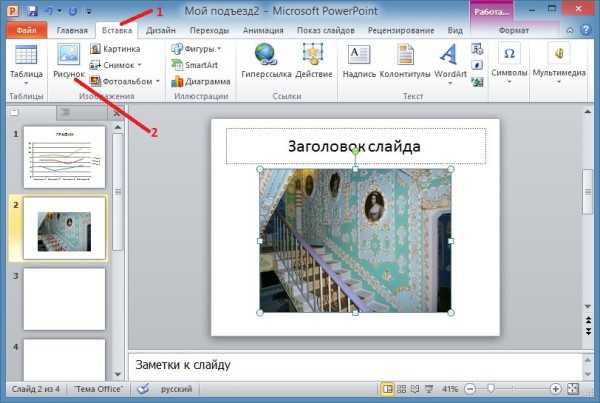
Task: Switch to slide sorter view in status bar
Action: pyautogui.click(x=402, y=388)
